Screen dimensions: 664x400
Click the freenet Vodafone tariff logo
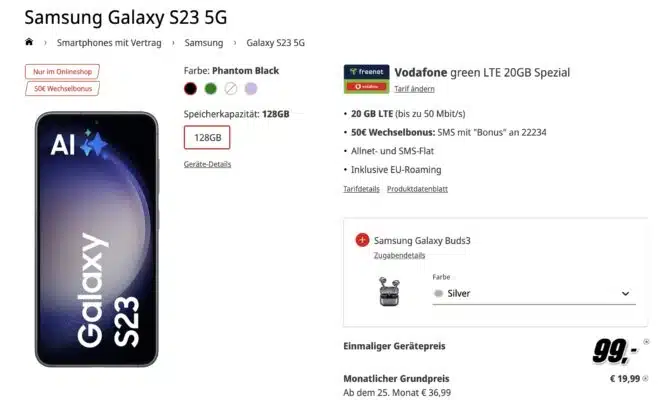coord(366,79)
